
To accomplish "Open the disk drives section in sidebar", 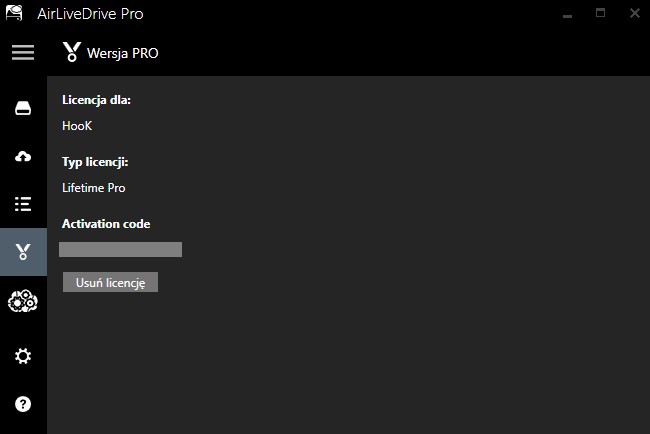I will [23, 108].
